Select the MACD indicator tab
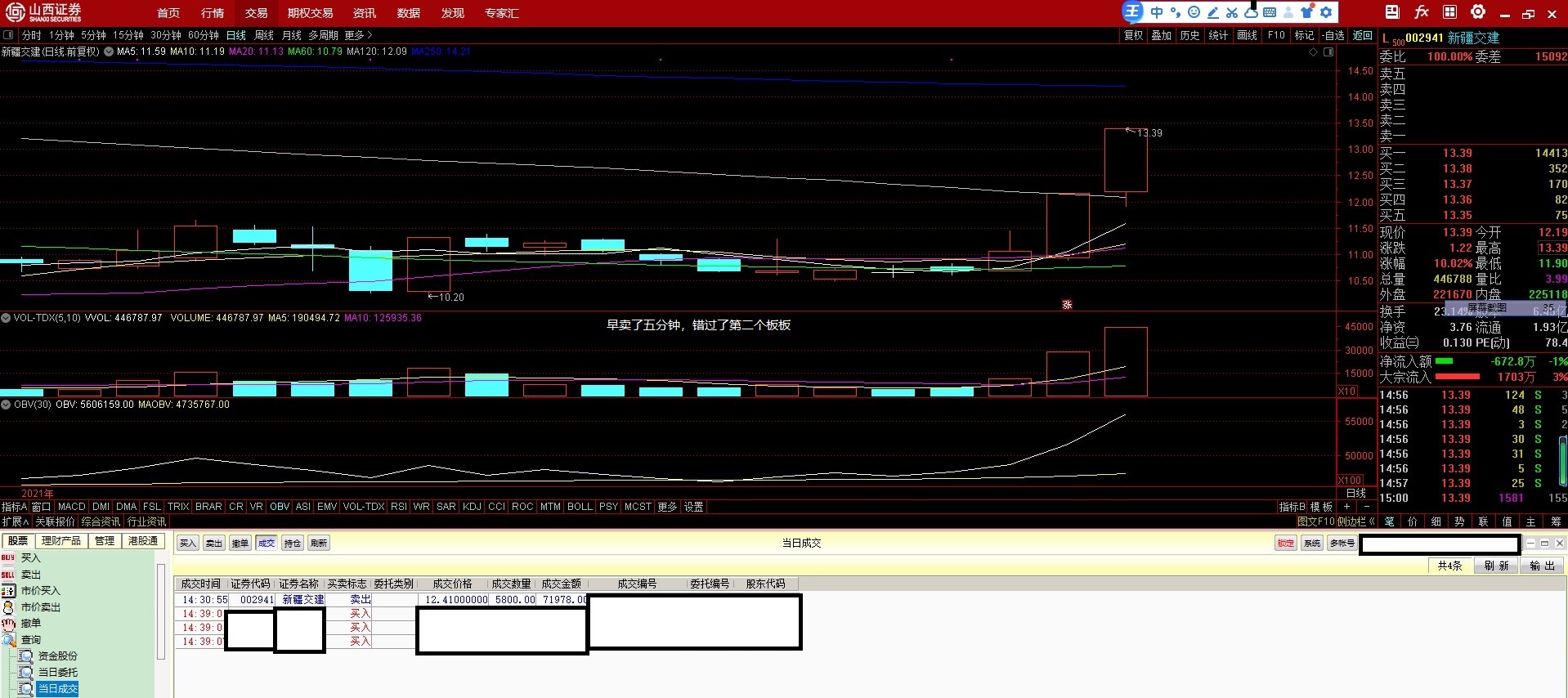 [x=71, y=507]
